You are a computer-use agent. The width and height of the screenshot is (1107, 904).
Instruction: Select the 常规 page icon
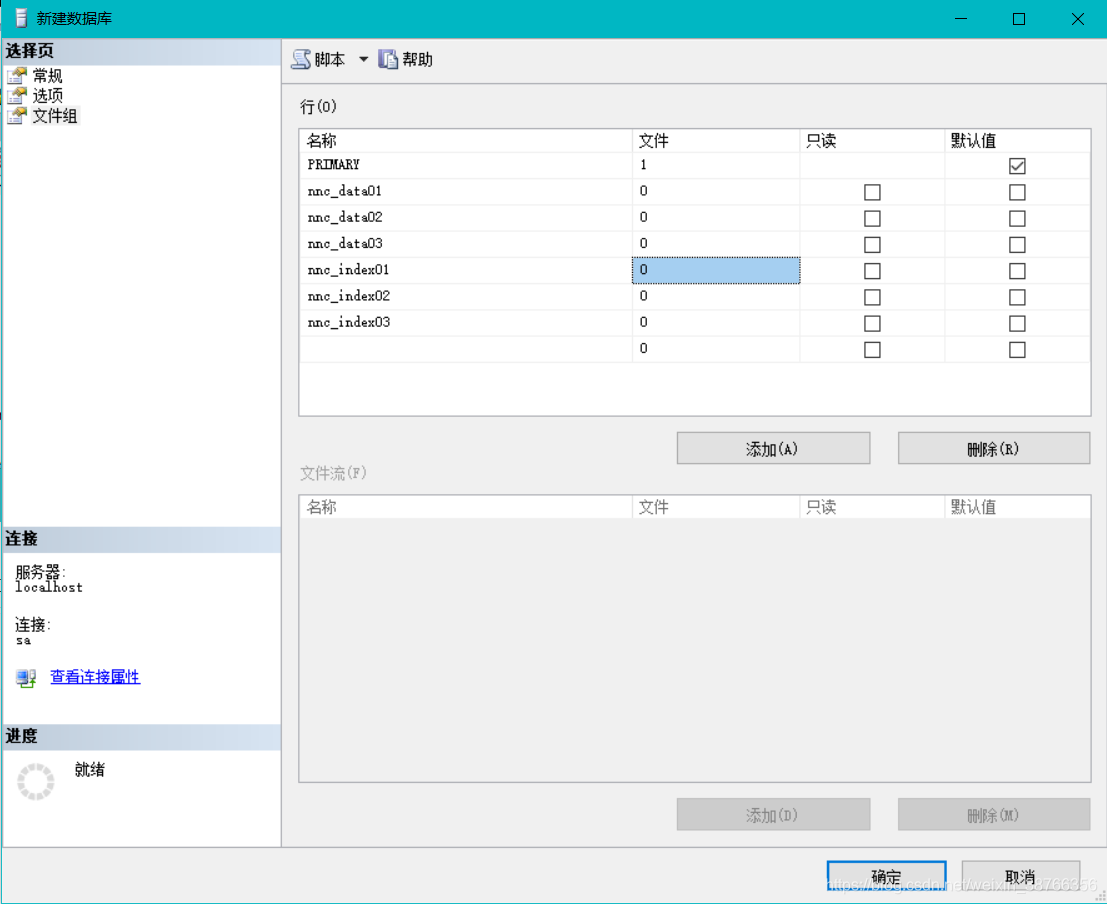17,76
